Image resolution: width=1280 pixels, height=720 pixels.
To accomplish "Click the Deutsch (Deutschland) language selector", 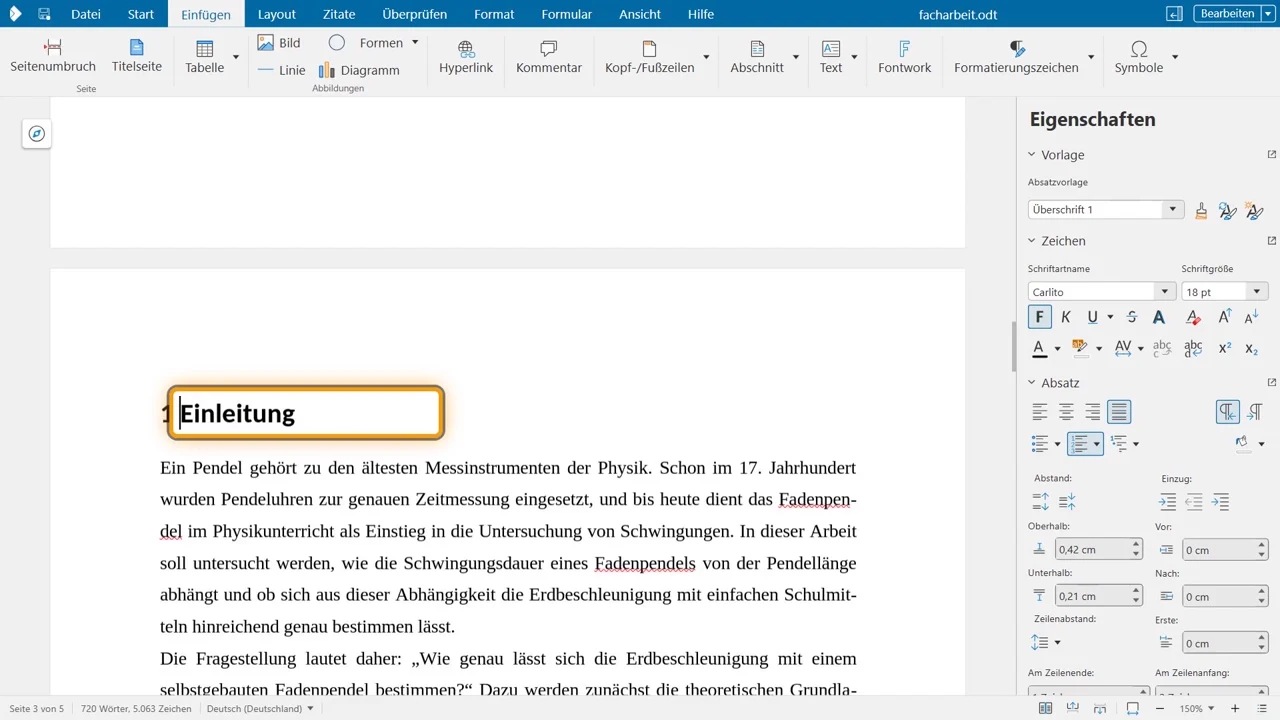I will tap(260, 709).
